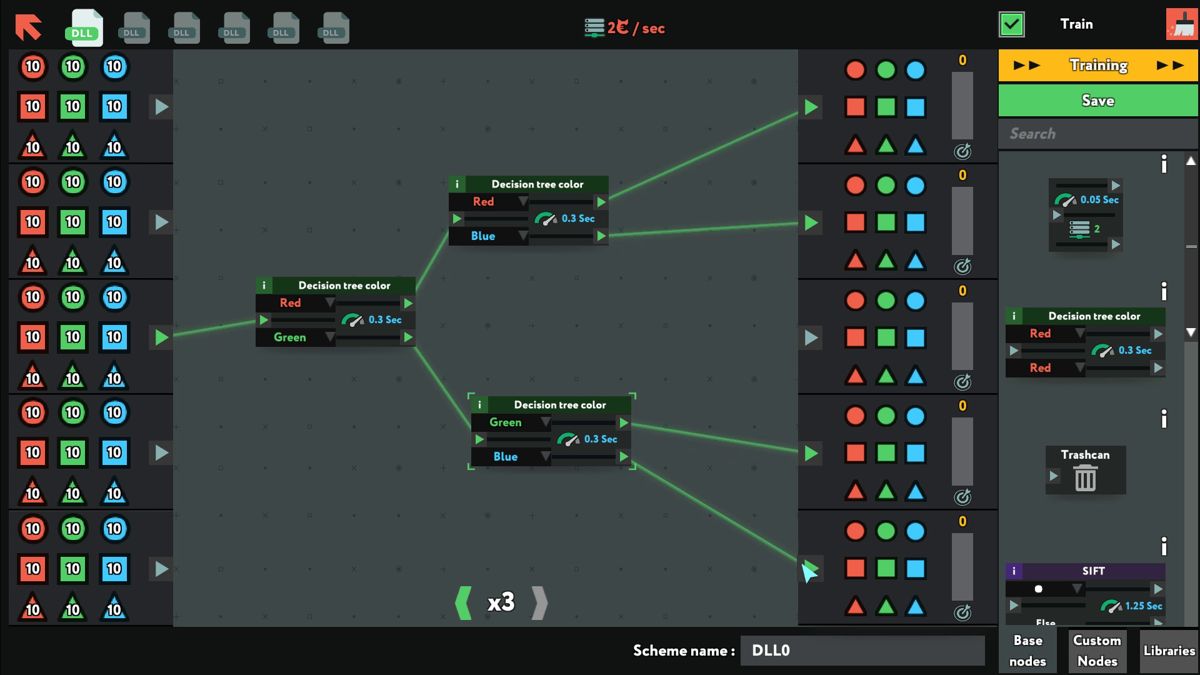The height and width of the screenshot is (675, 1200).
Task: Click the reset gauge icon under first output counter
Action: [962, 151]
